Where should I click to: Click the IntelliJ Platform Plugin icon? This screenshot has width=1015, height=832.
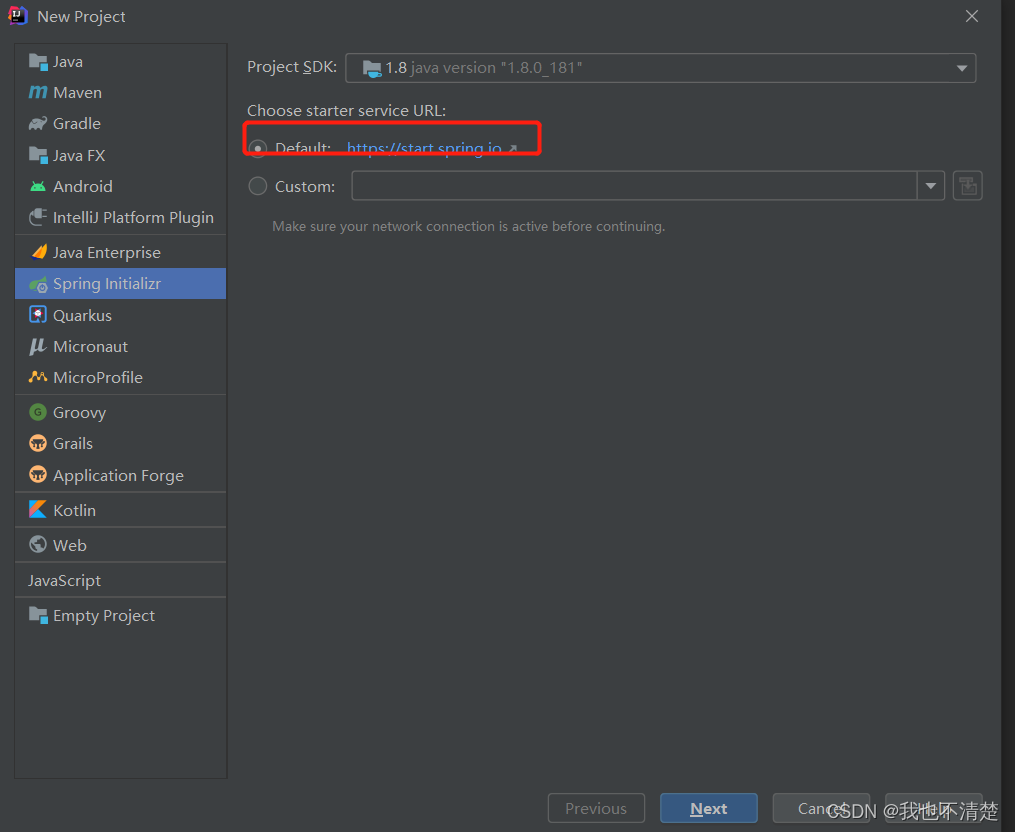[38, 217]
